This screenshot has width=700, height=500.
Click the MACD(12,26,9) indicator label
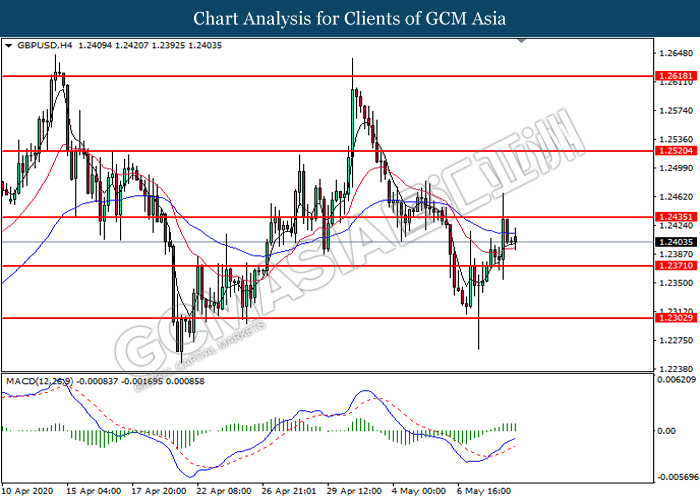tap(39, 381)
